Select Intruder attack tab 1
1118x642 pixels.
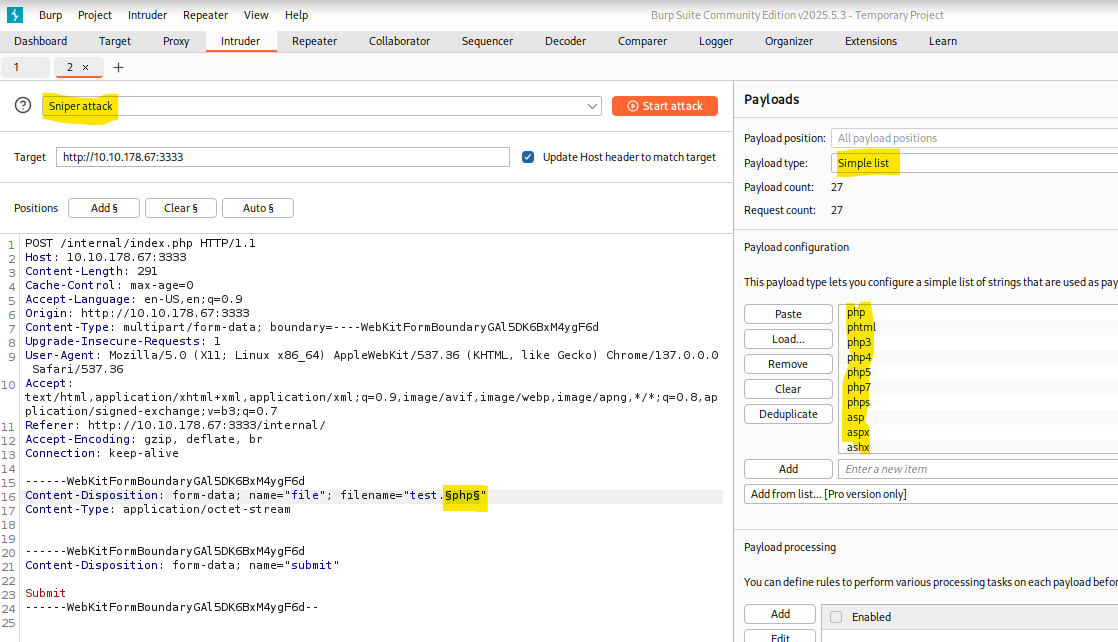[25, 67]
